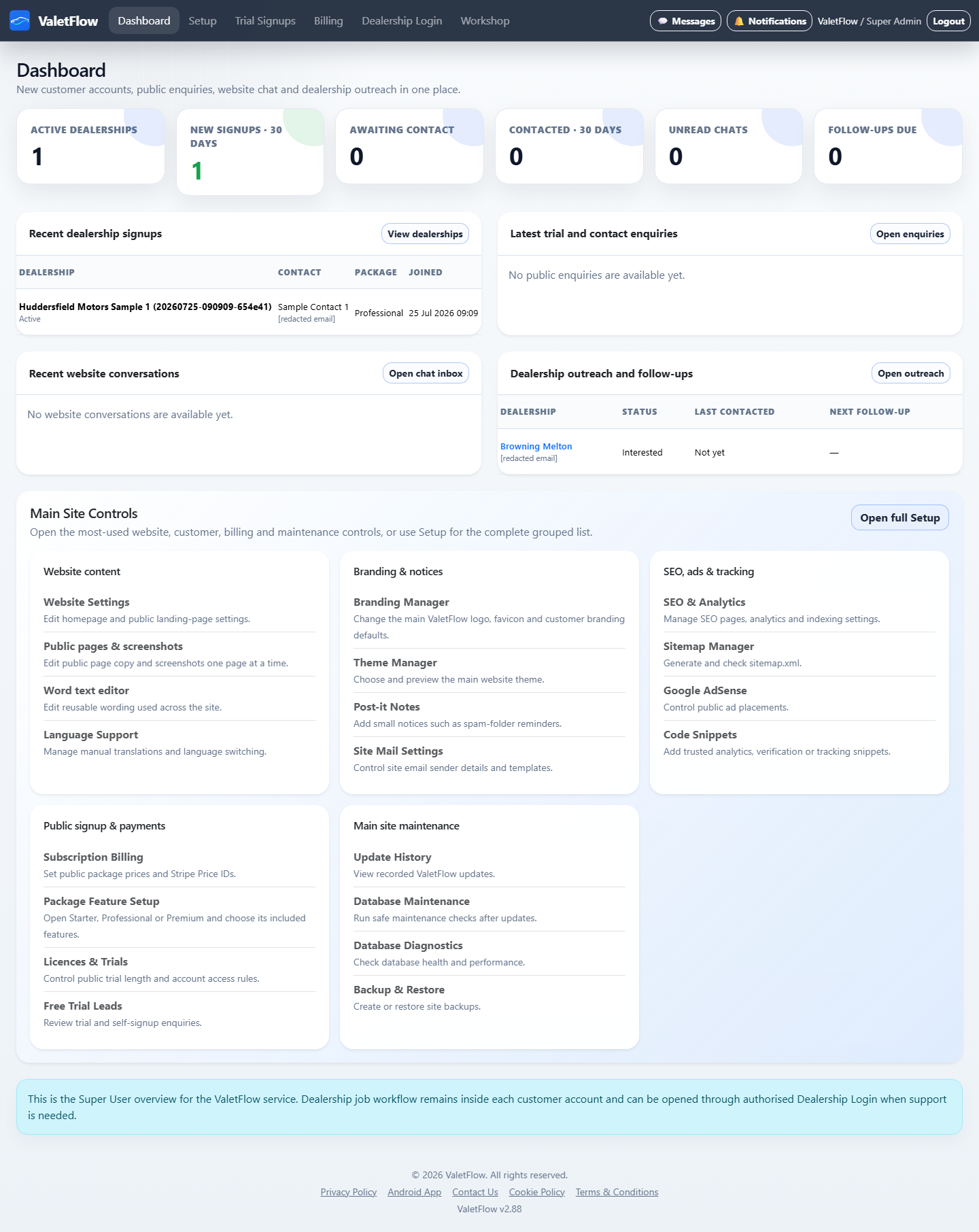This screenshot has width=979, height=1232.
Task: Open Google AdSense controls
Action: (x=705, y=691)
